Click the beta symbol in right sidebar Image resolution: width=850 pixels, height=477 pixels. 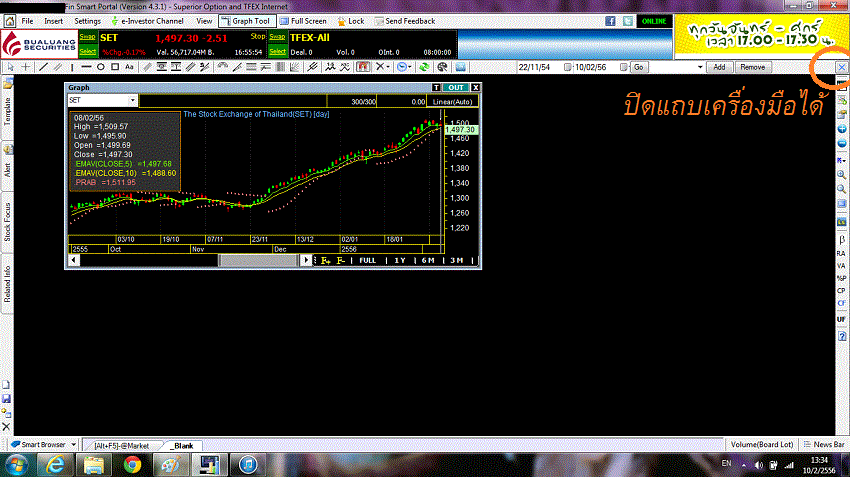[841, 239]
